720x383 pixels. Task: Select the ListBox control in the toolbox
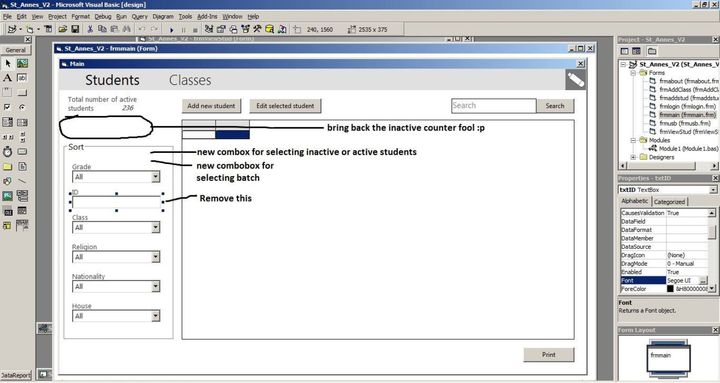pos(22,122)
